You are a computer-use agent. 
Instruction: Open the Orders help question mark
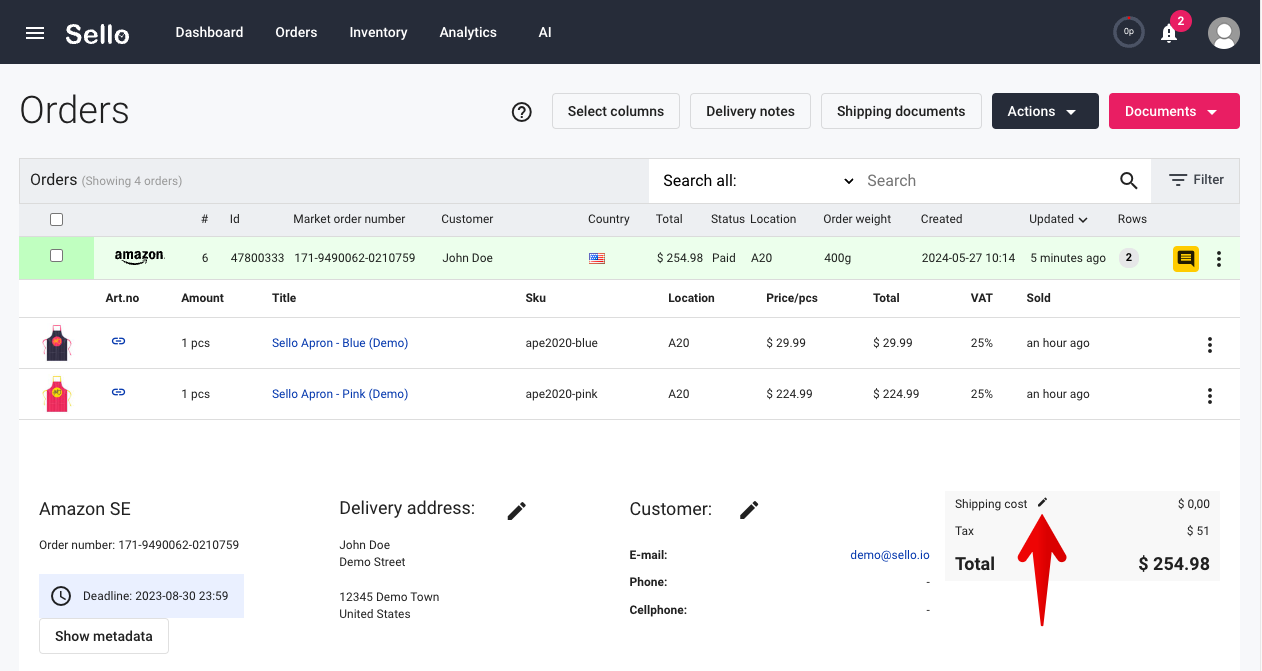click(x=521, y=112)
